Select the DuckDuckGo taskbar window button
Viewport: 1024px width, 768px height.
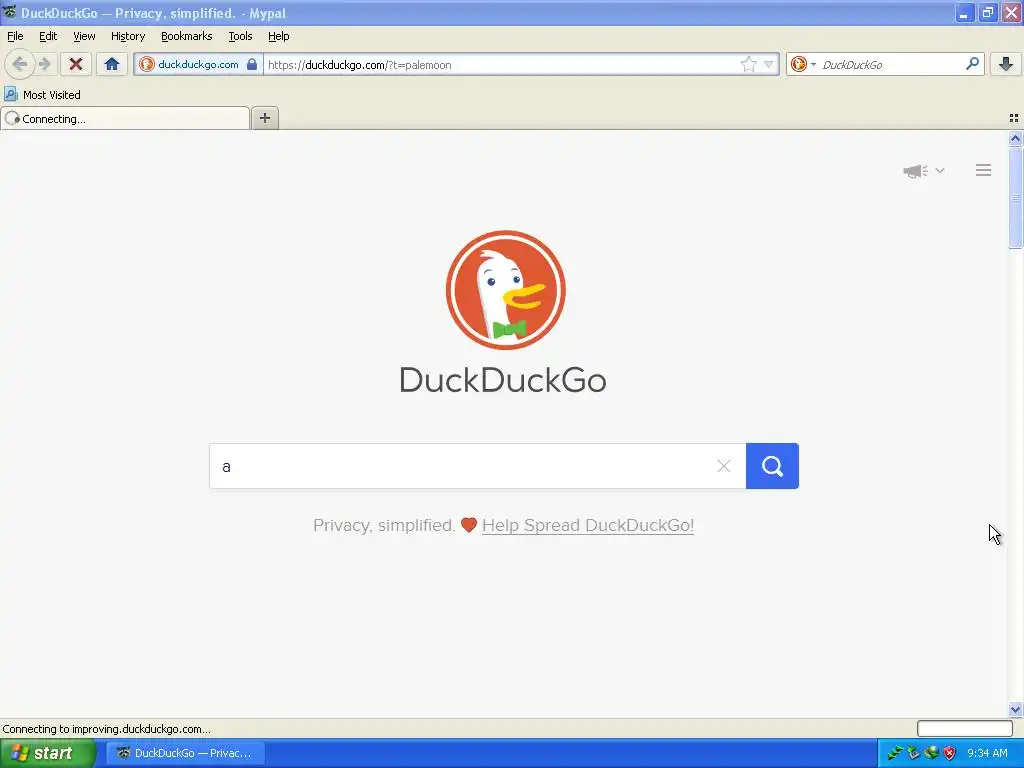click(x=185, y=753)
